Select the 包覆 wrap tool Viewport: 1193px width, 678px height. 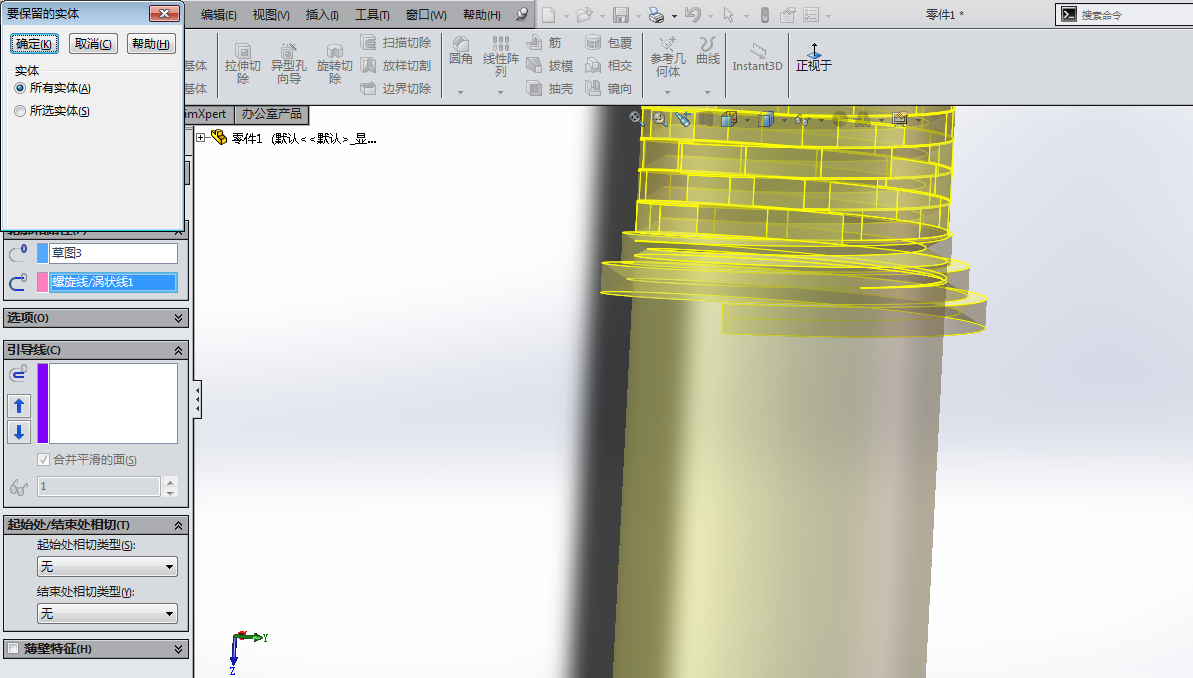tap(609, 43)
